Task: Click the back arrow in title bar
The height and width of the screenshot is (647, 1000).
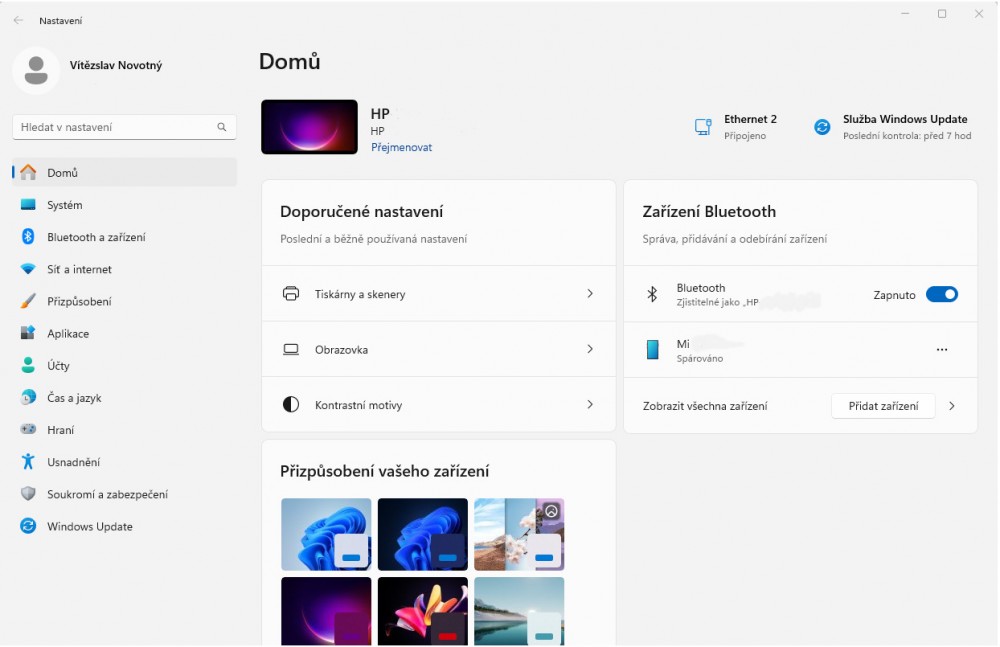Action: (18, 20)
